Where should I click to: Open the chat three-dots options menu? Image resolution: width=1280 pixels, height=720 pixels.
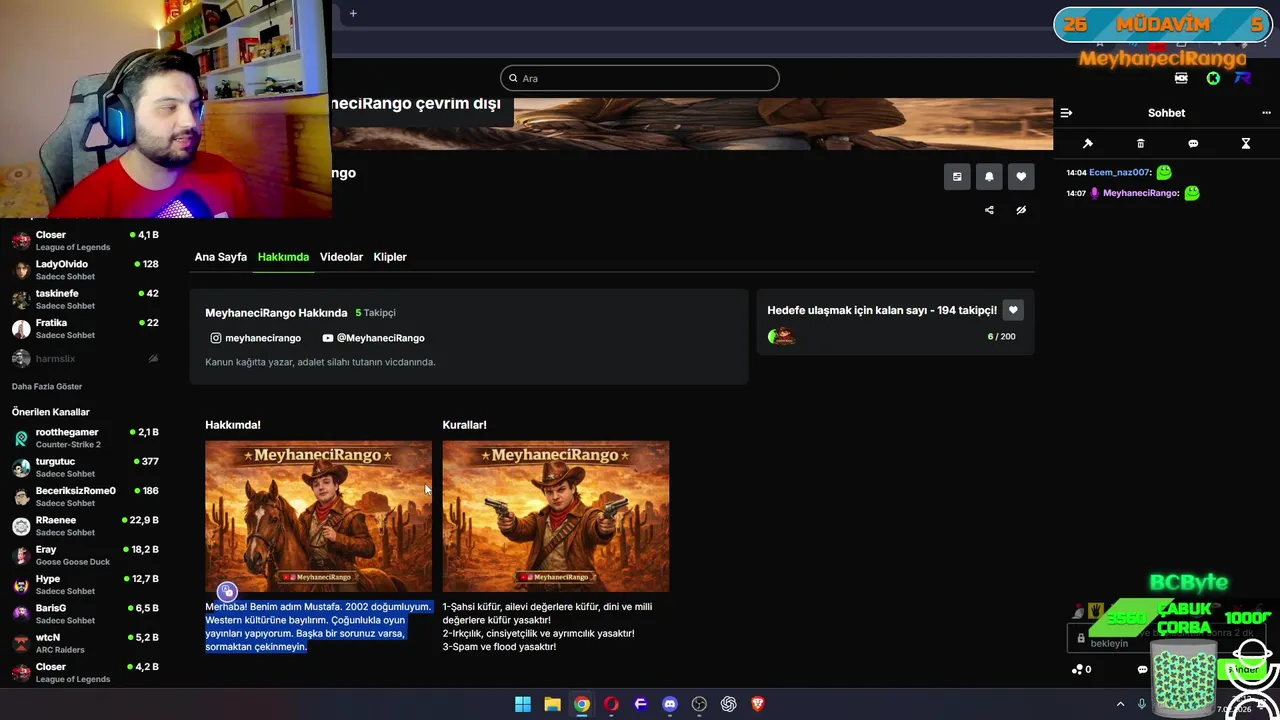(x=1266, y=113)
